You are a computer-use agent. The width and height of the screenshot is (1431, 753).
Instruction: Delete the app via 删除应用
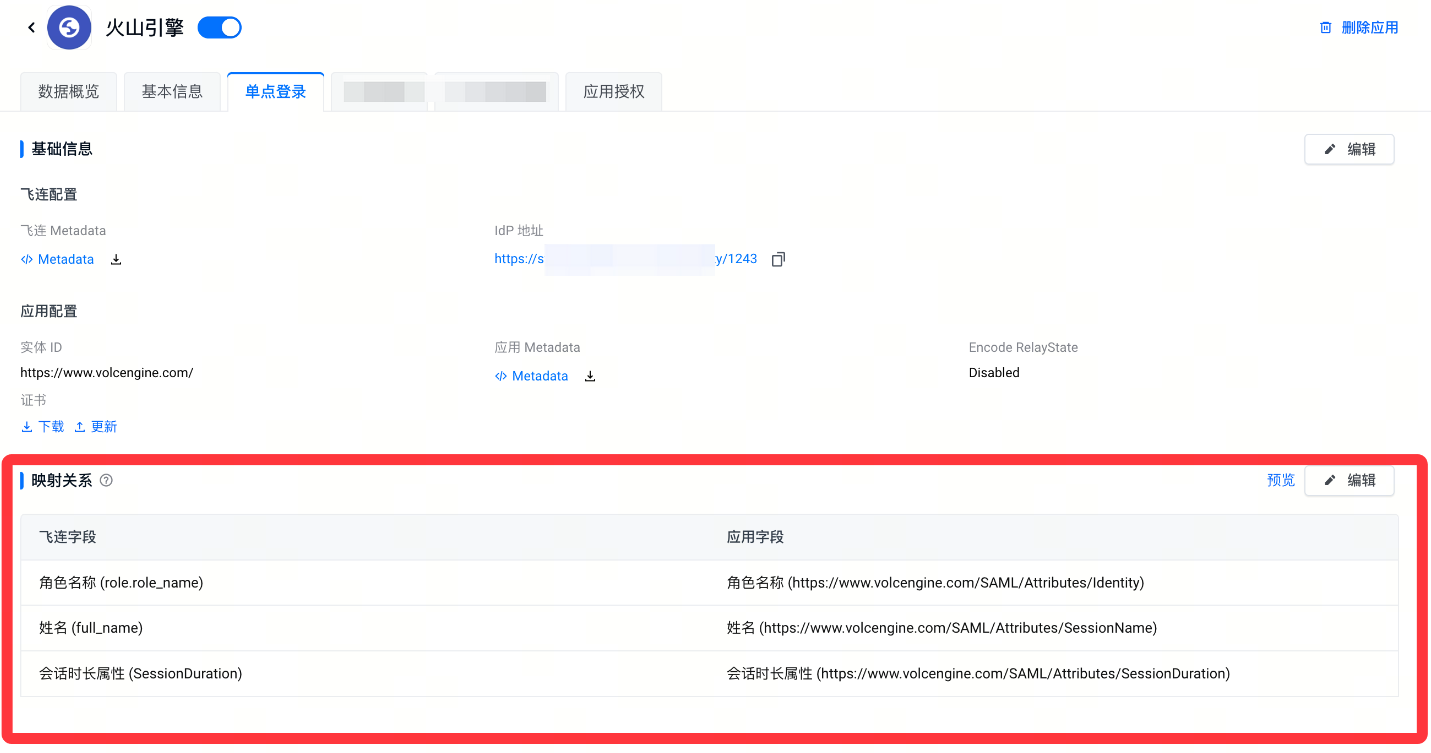click(x=1359, y=28)
